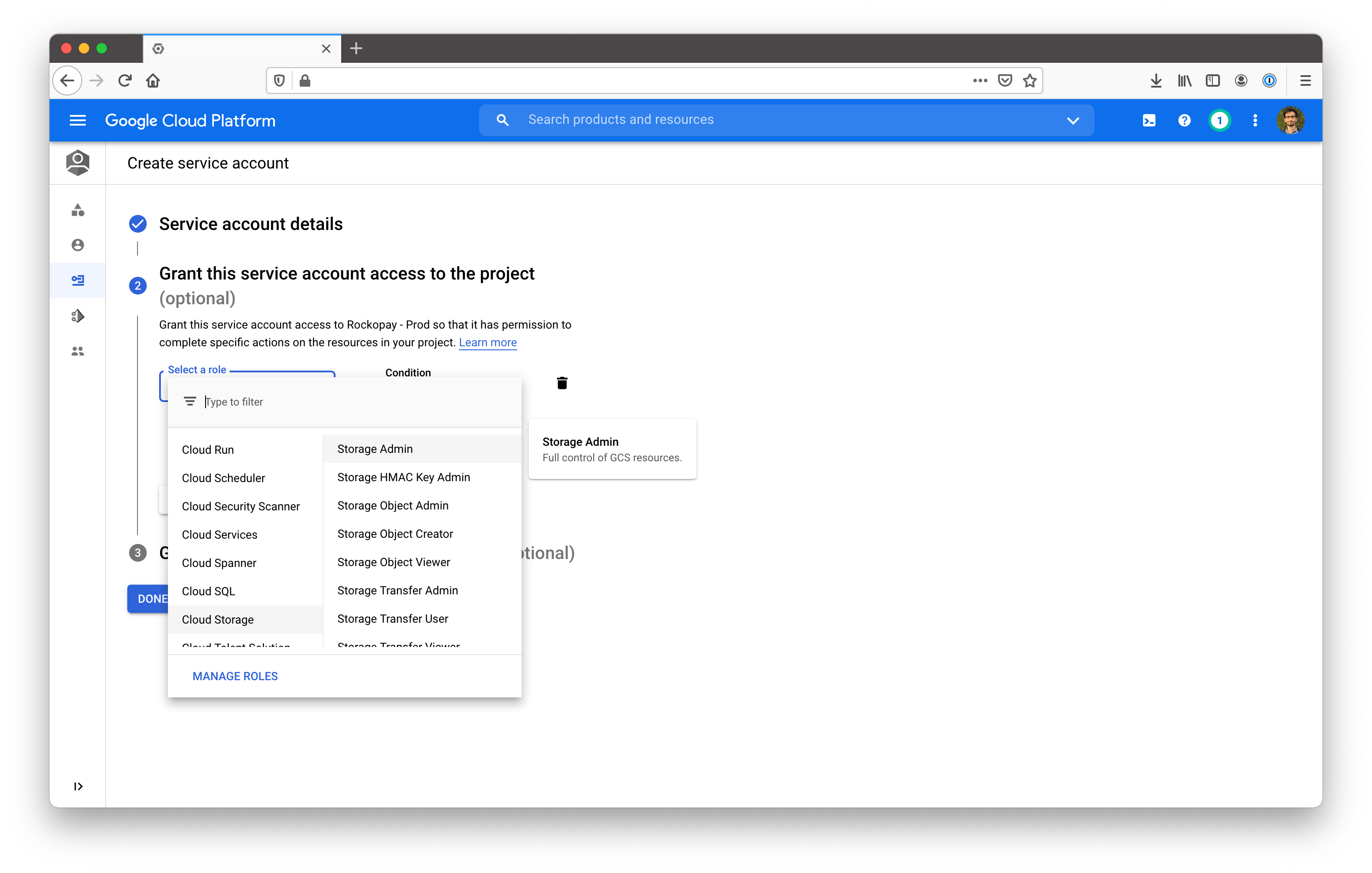
Task: Delete the role with trash icon
Action: pyautogui.click(x=562, y=383)
